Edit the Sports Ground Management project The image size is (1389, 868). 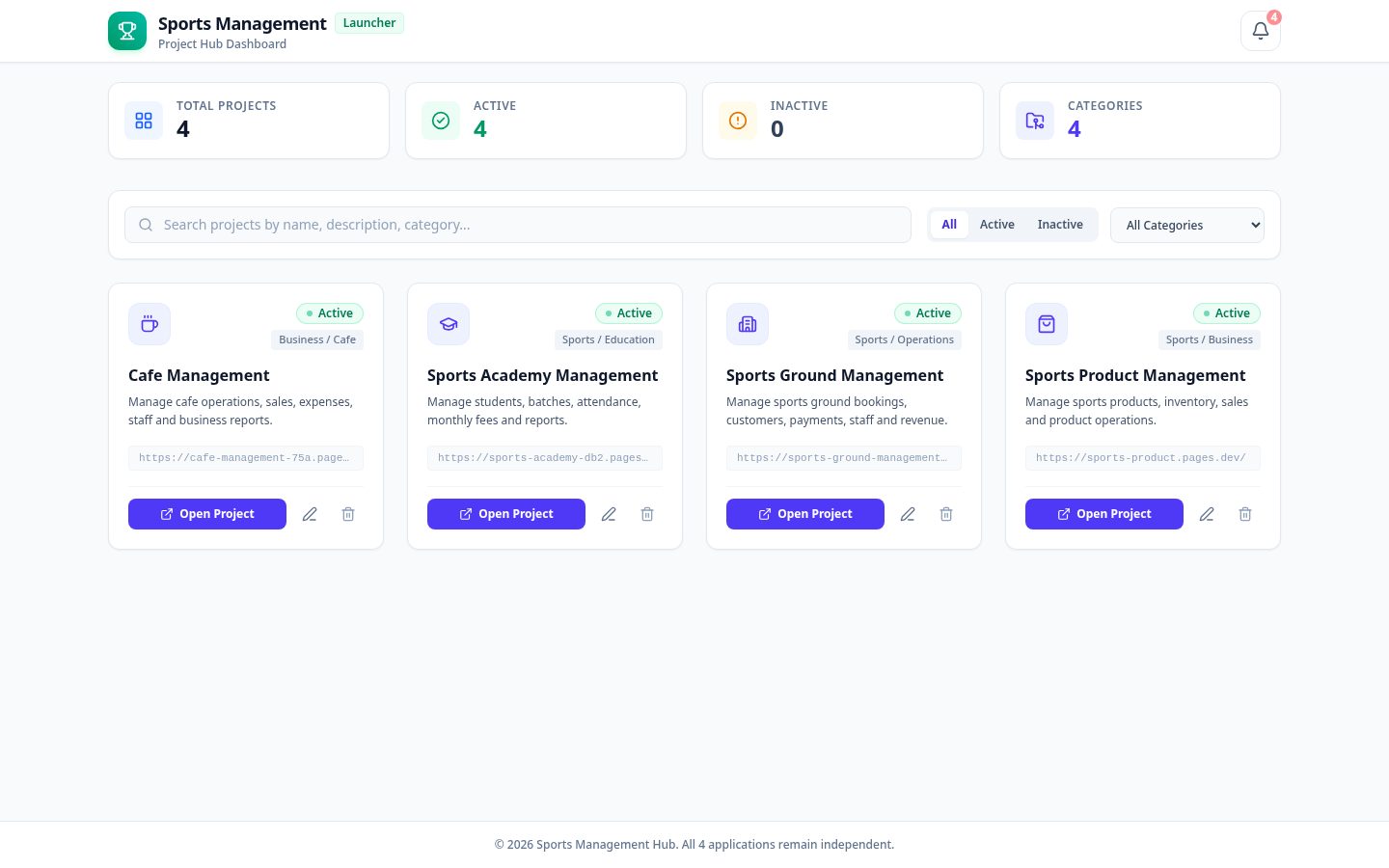[908, 514]
